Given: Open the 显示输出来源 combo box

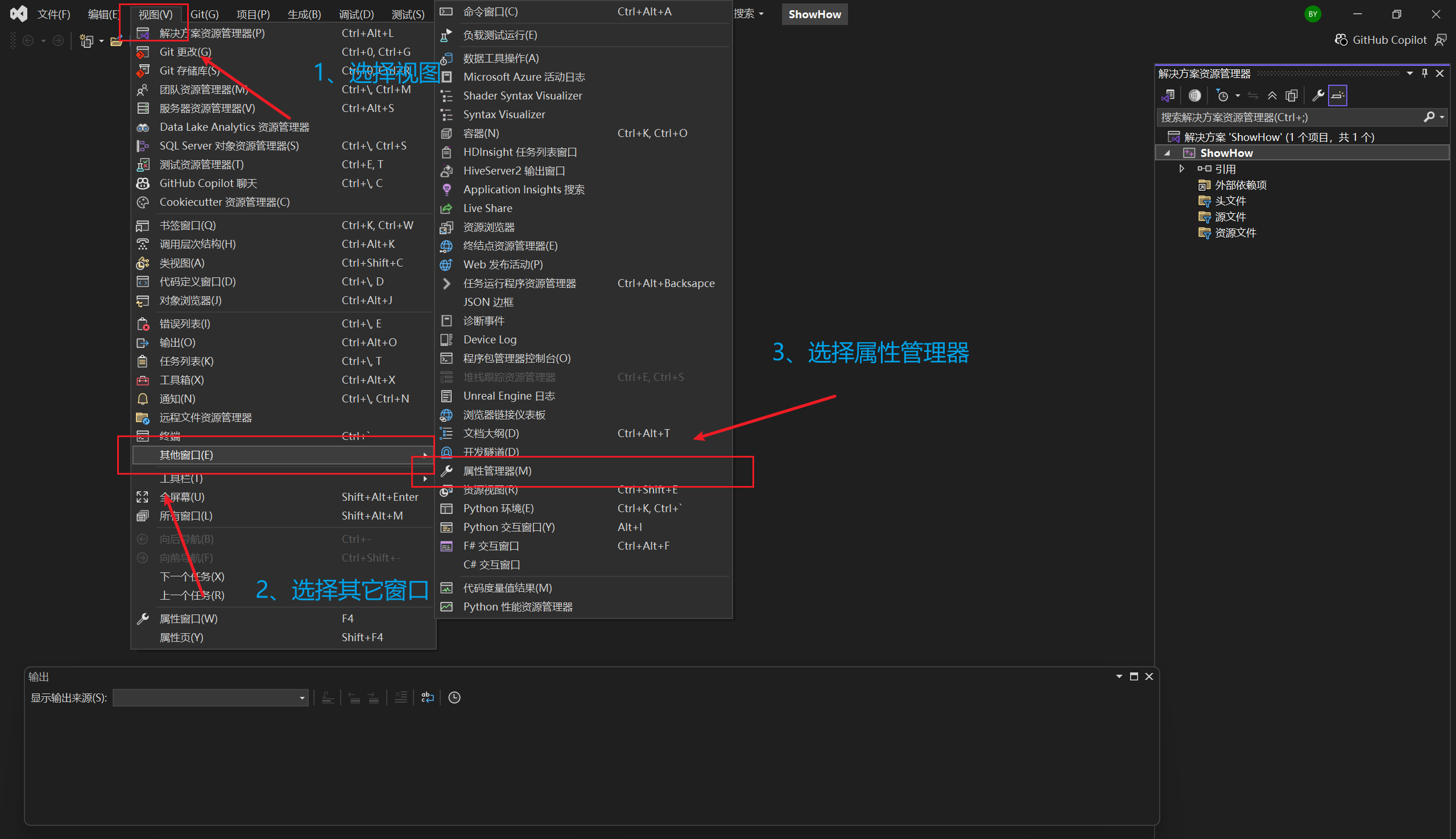Looking at the screenshot, I should click(210, 697).
